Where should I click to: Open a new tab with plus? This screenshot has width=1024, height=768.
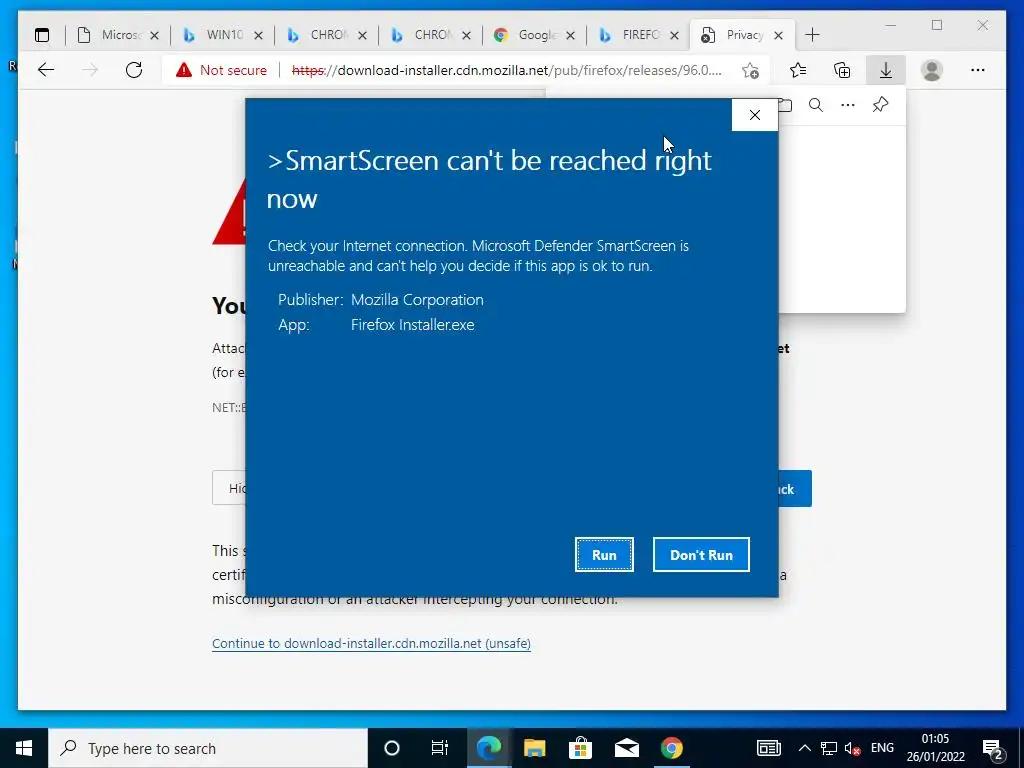coord(812,35)
